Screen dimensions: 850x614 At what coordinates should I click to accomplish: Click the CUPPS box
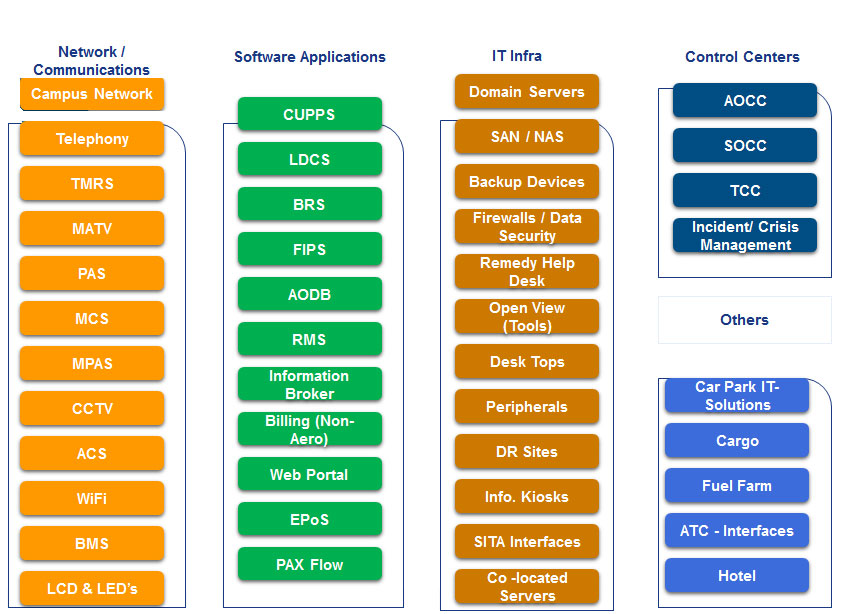[x=310, y=114]
